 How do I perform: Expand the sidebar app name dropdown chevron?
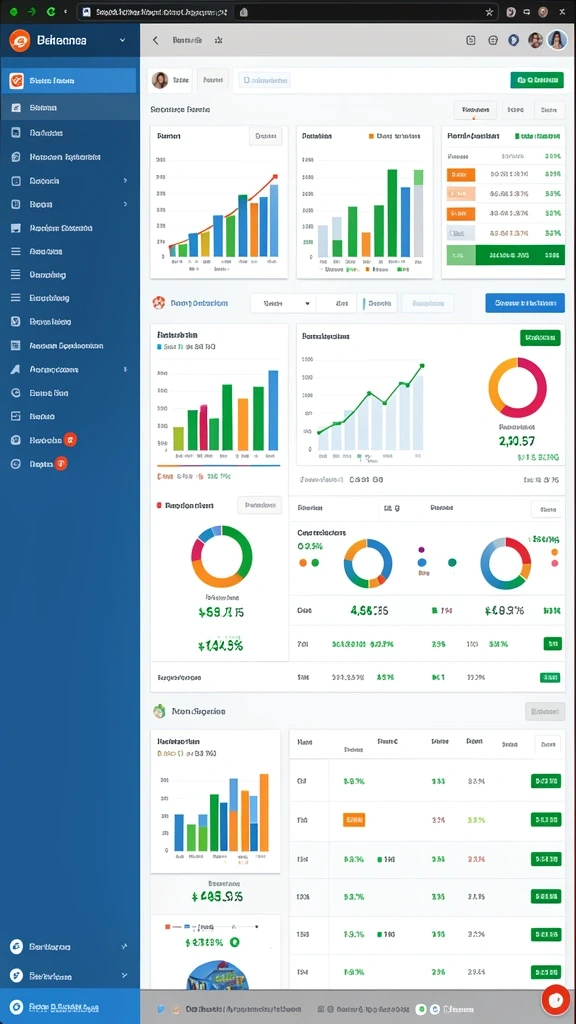coord(122,40)
